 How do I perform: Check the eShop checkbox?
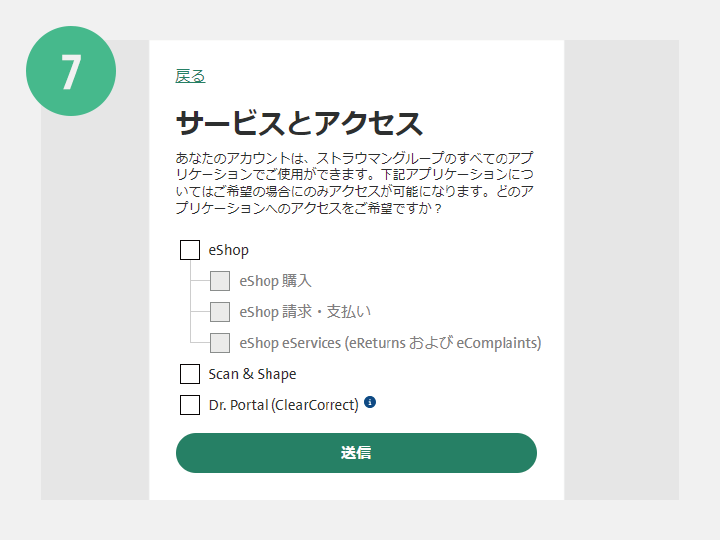[190, 250]
